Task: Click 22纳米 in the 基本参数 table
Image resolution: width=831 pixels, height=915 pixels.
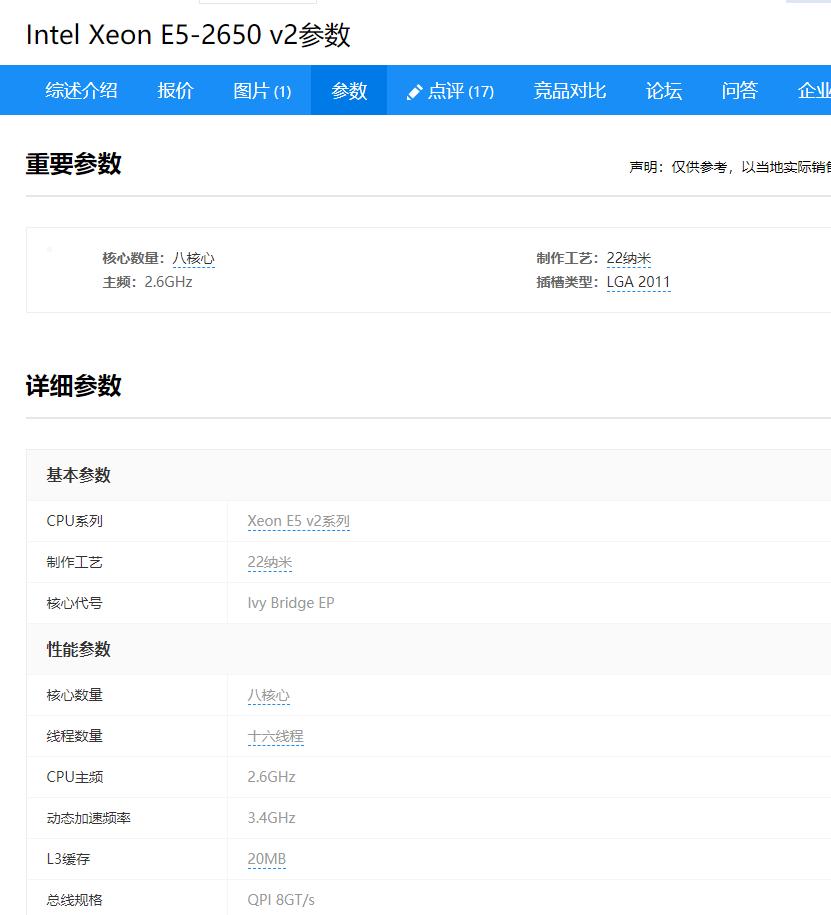Action: point(269,562)
